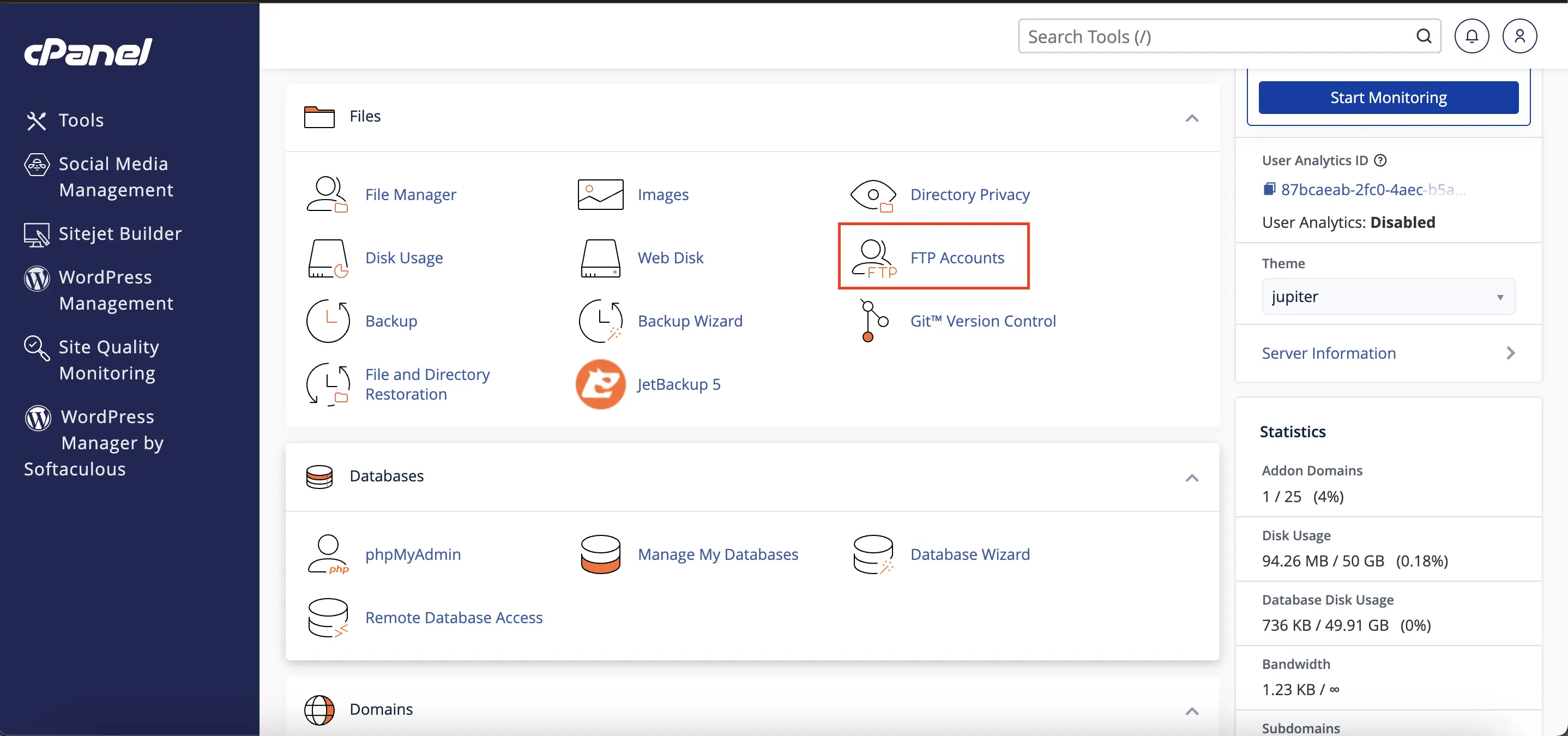Click the Search Tools input field
Viewport: 1568px width, 736px height.
(1229, 37)
